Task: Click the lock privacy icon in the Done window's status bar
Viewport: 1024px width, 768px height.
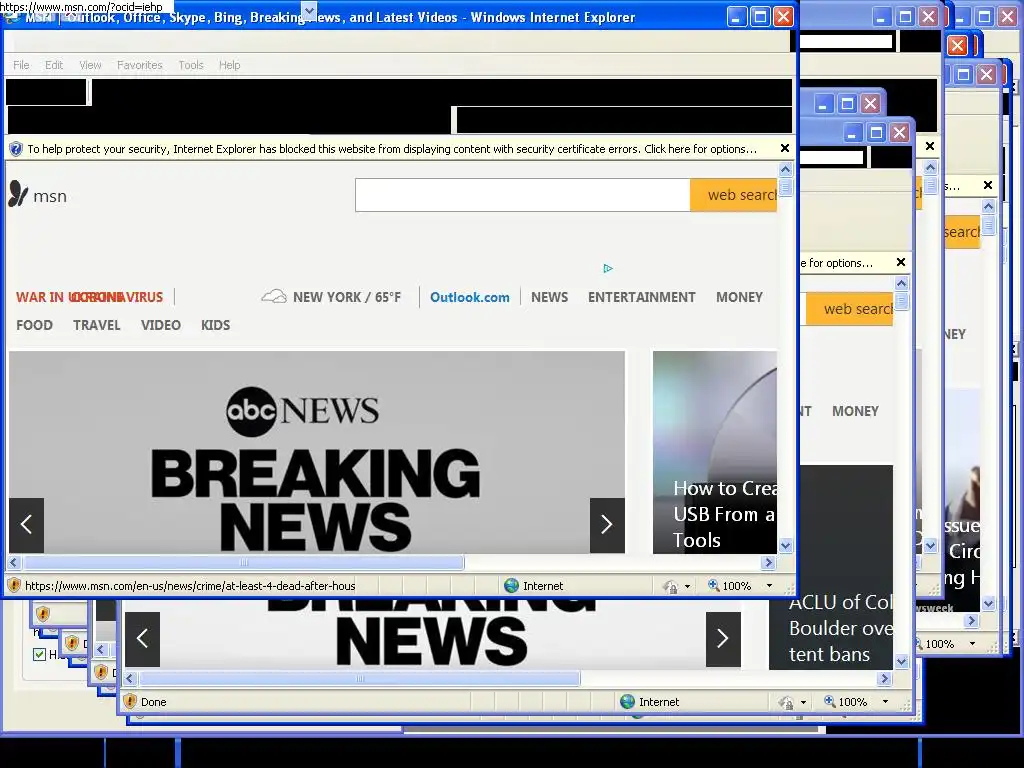Action: coord(786,703)
